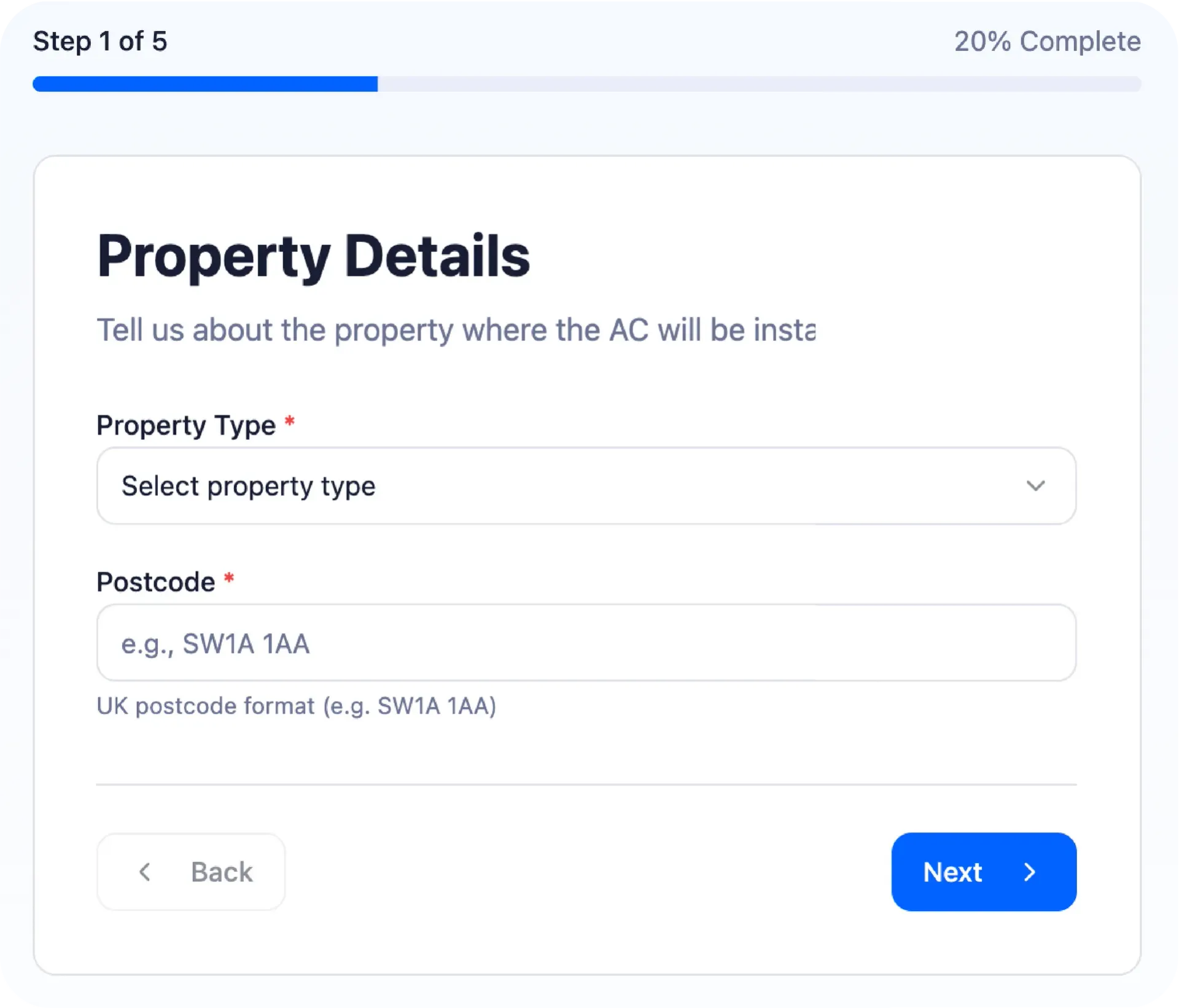Click the dropdown chevron arrow icon
Screen dimensions: 1179x1008
[1035, 486]
